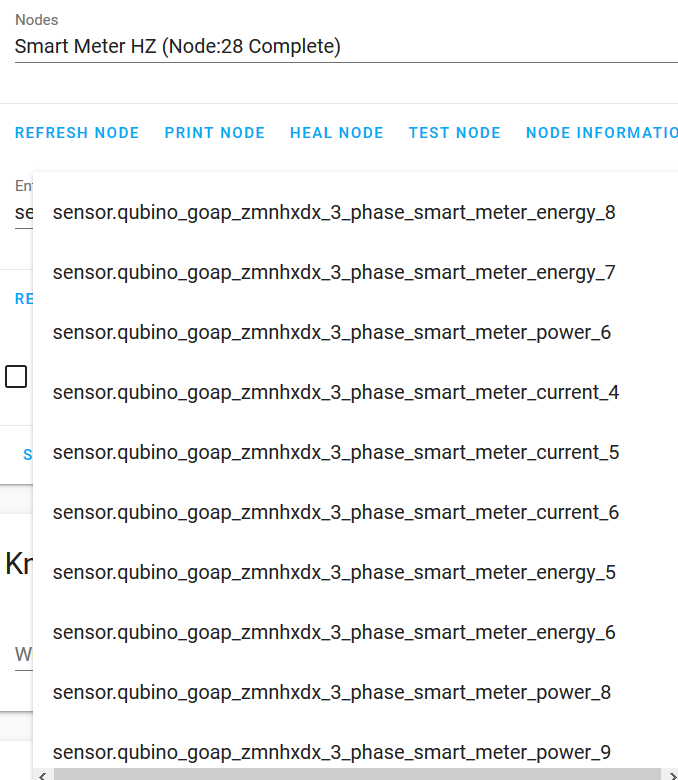Screen dimensions: 678x780
Task: Toggle the checkbox left of the entity list
Action: 16,377
